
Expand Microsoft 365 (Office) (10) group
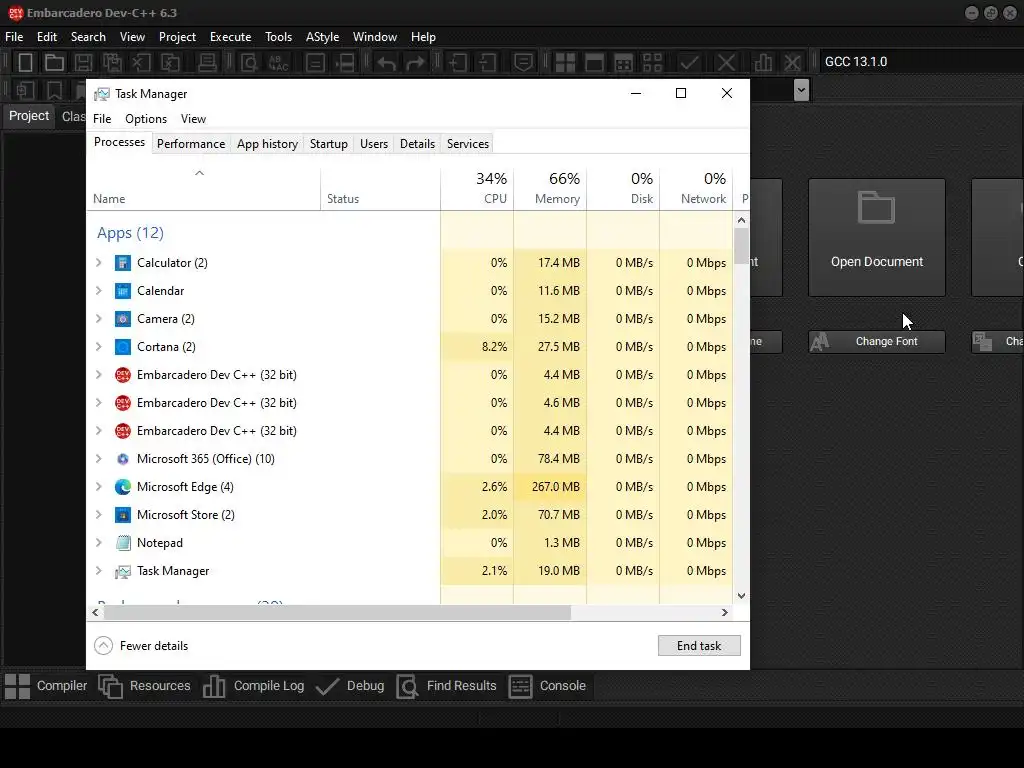tap(99, 458)
